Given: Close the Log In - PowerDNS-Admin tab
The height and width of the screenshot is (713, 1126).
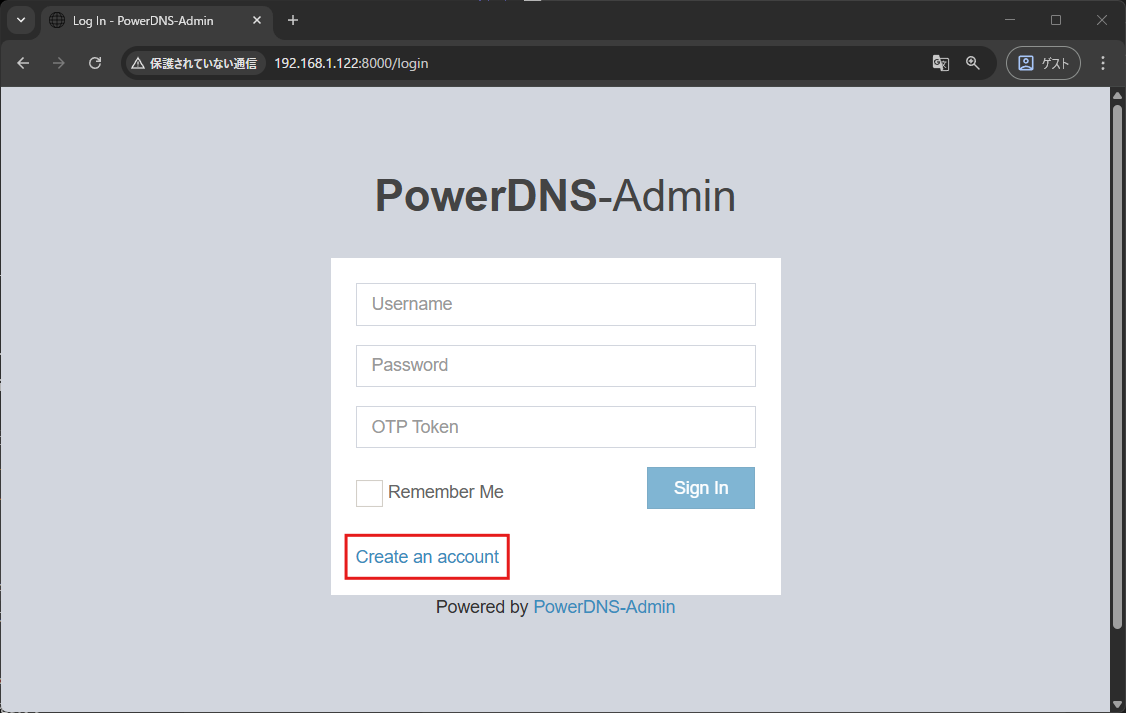Looking at the screenshot, I should pos(257,21).
